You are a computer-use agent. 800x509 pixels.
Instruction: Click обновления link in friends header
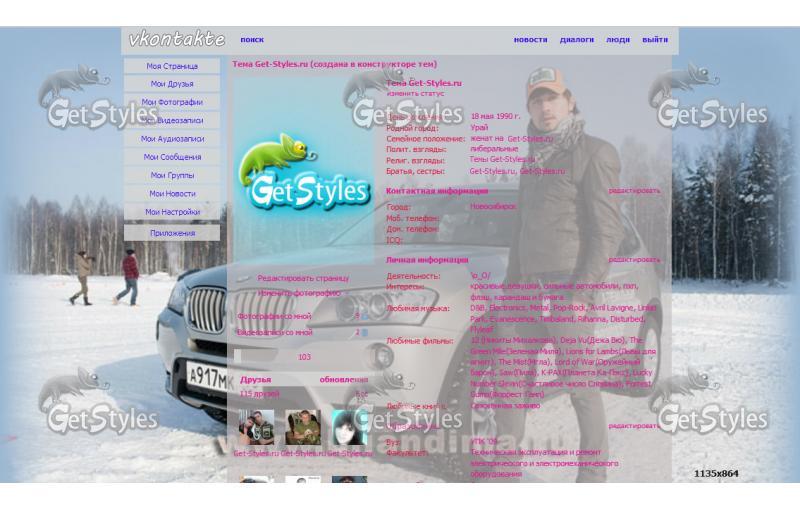(x=343, y=379)
